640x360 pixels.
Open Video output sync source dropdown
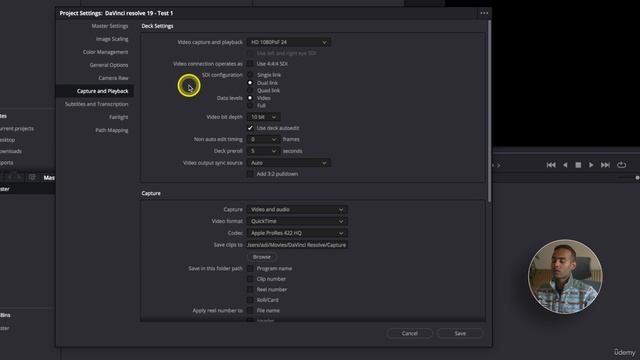[x=288, y=163]
